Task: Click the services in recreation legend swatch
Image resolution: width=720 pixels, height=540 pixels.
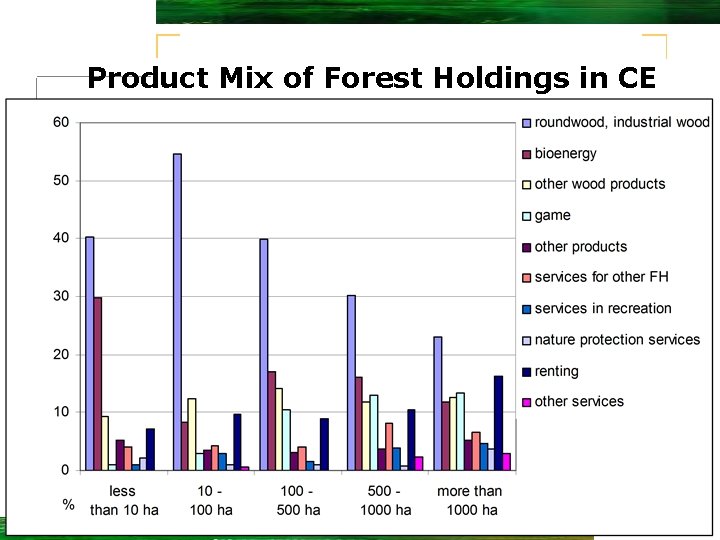Action: point(527,309)
